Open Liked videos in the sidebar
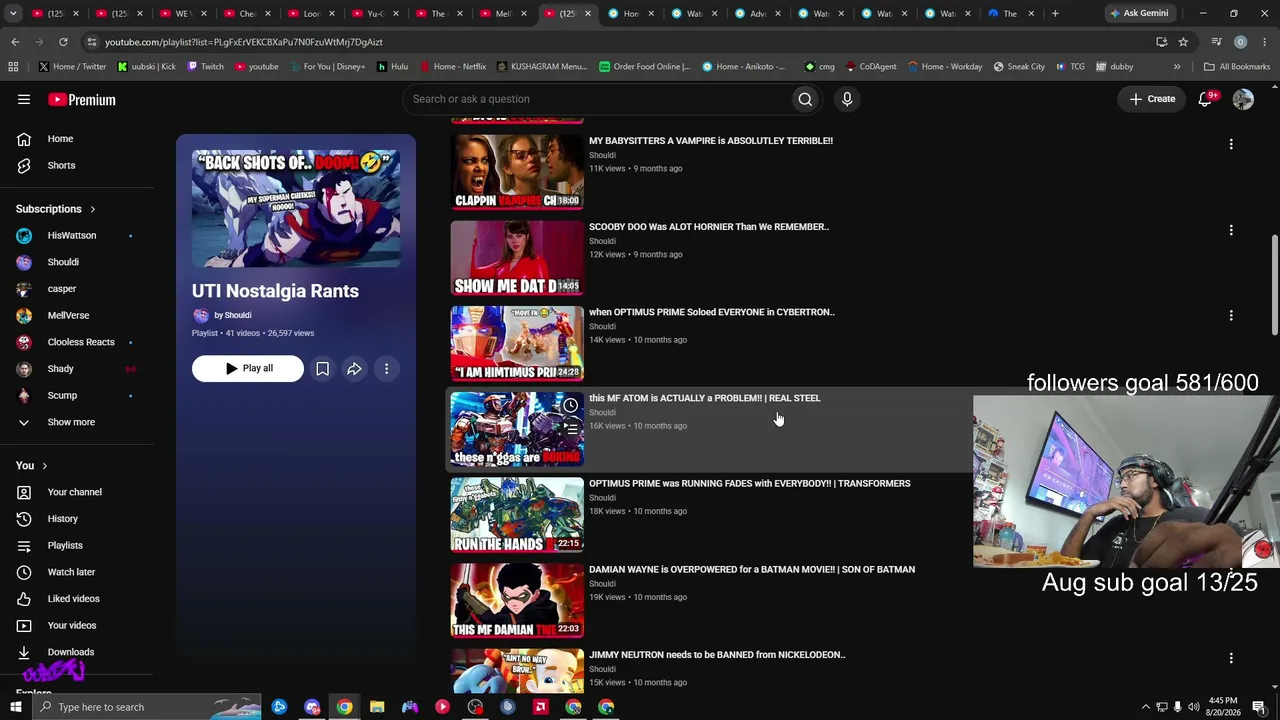Viewport: 1280px width, 720px height. [73, 599]
